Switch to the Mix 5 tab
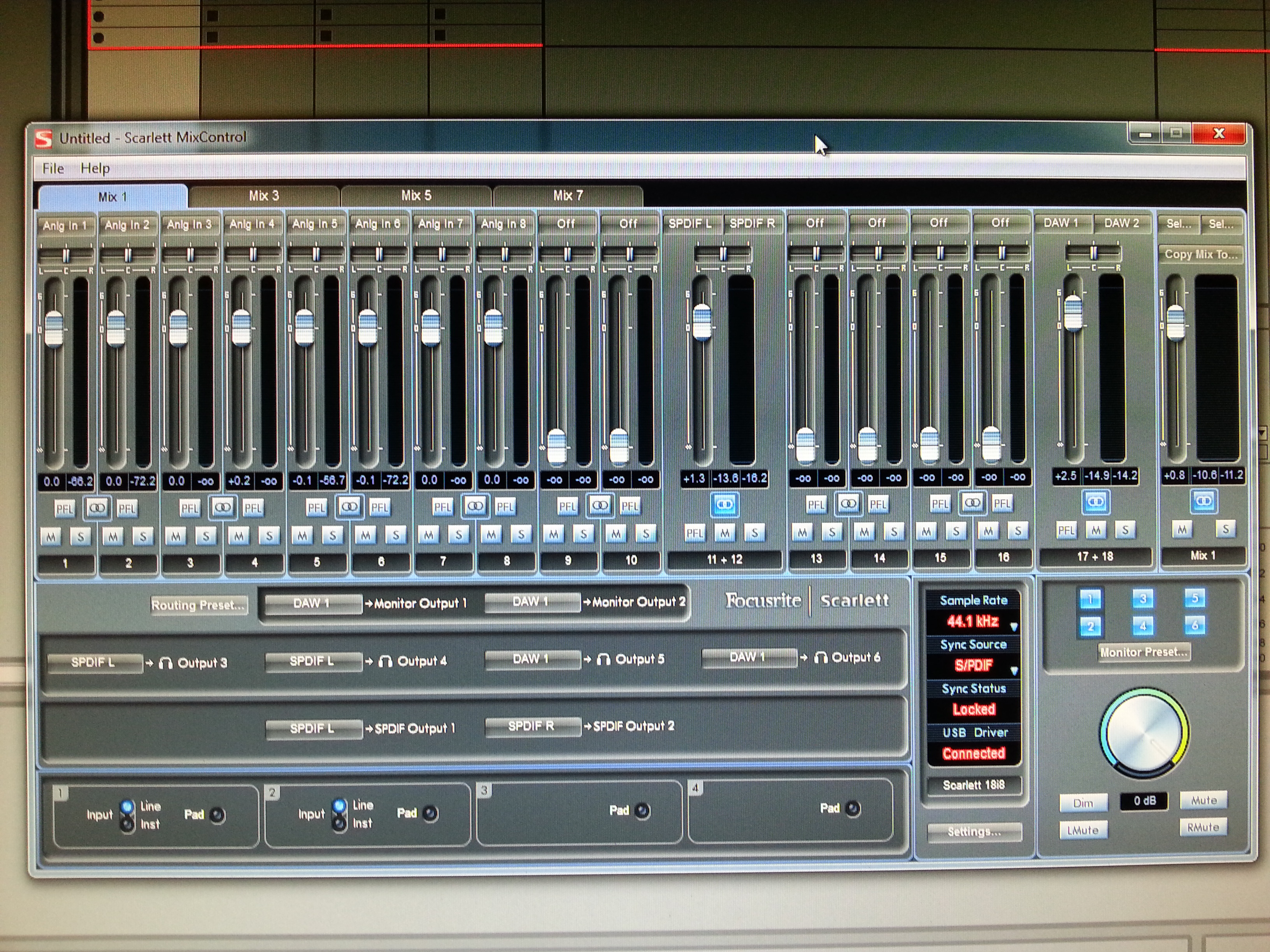The height and width of the screenshot is (952, 1270). pos(416,196)
